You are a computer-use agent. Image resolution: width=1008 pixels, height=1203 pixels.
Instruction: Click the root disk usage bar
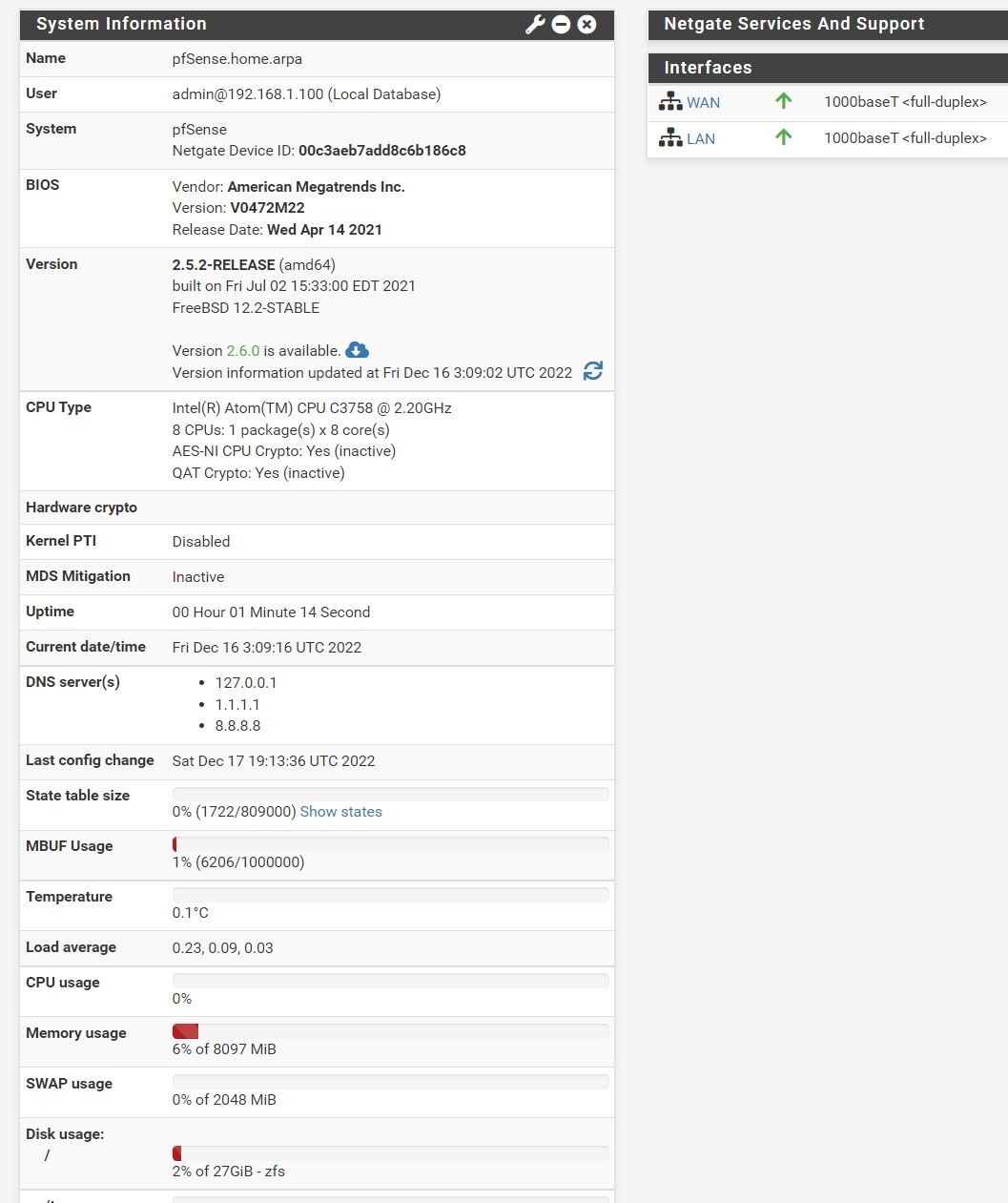(x=390, y=1153)
